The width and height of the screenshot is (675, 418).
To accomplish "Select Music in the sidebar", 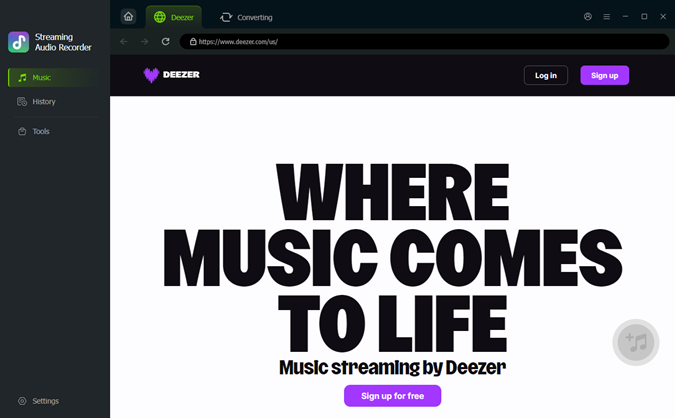I will pos(54,77).
